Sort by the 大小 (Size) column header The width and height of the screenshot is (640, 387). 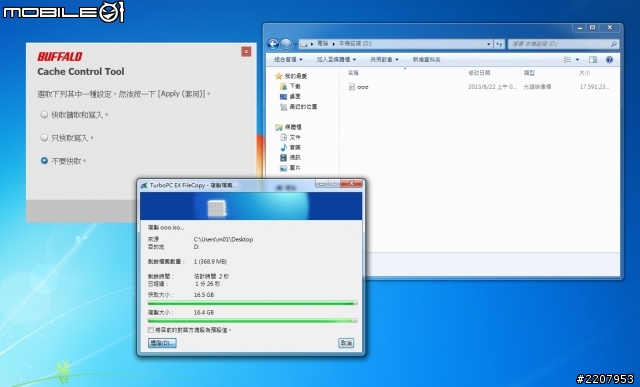pyautogui.click(x=584, y=73)
